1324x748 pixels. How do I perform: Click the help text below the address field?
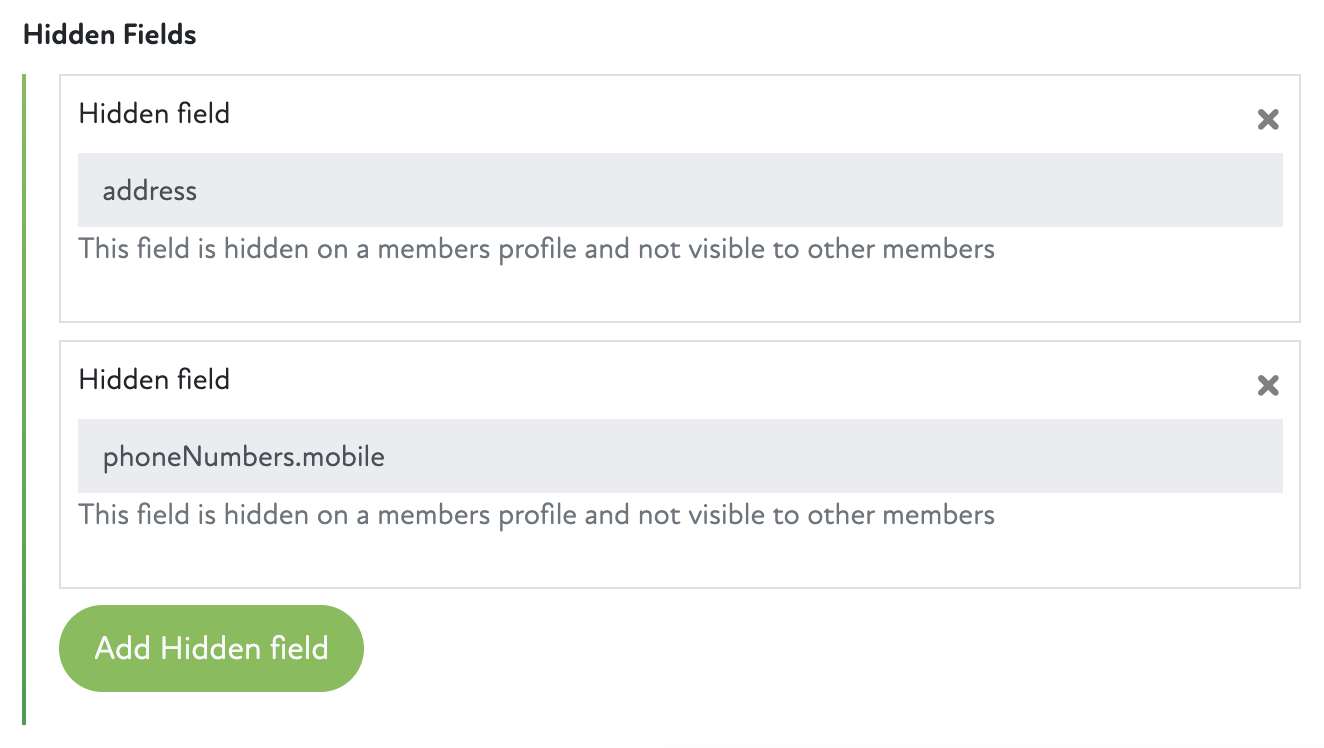click(x=536, y=249)
